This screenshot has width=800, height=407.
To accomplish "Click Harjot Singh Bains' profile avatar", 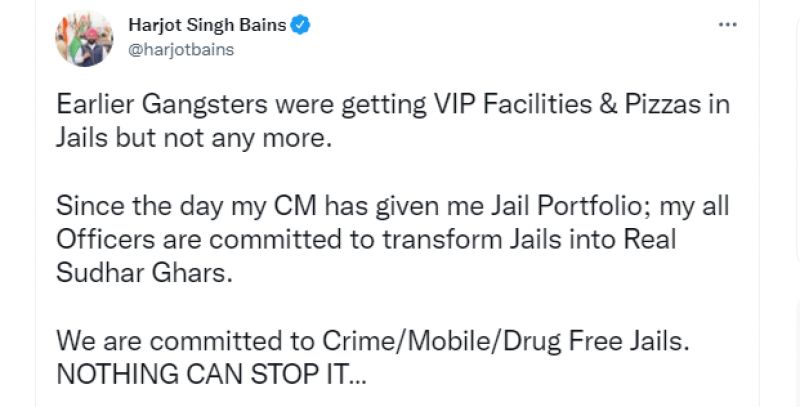I will [84, 40].
